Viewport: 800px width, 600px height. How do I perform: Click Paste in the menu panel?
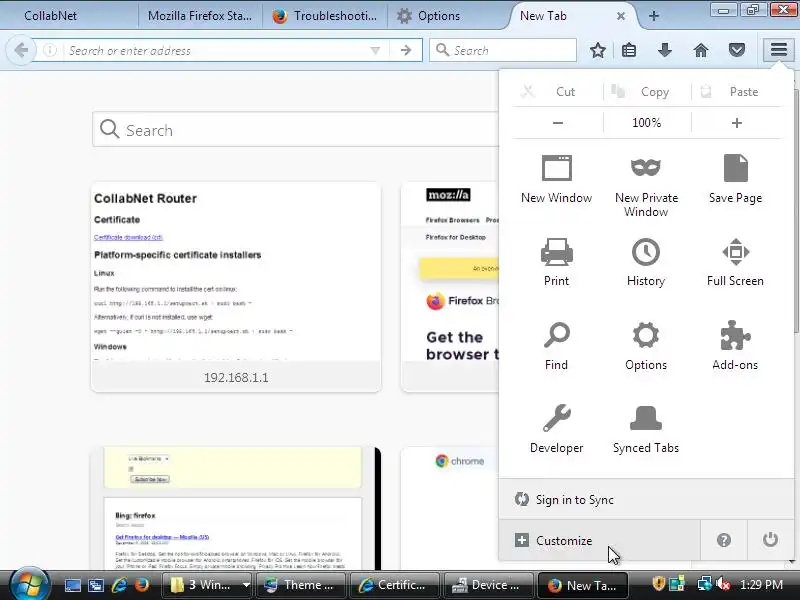pos(736,91)
